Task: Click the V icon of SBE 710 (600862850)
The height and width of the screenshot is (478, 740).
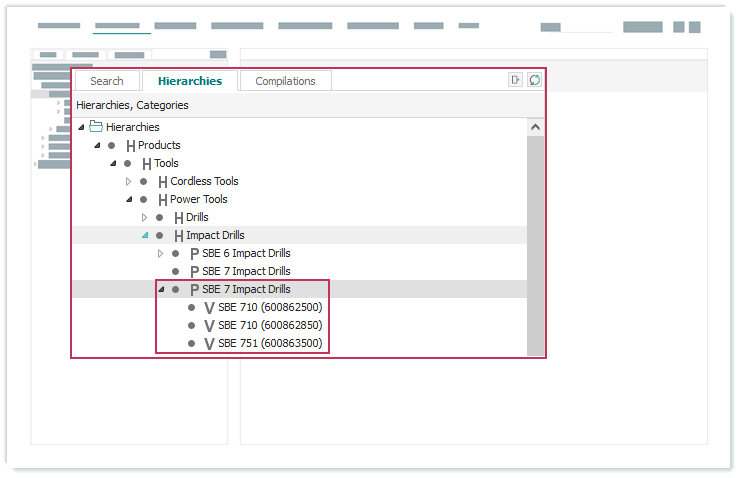Action: (210, 326)
